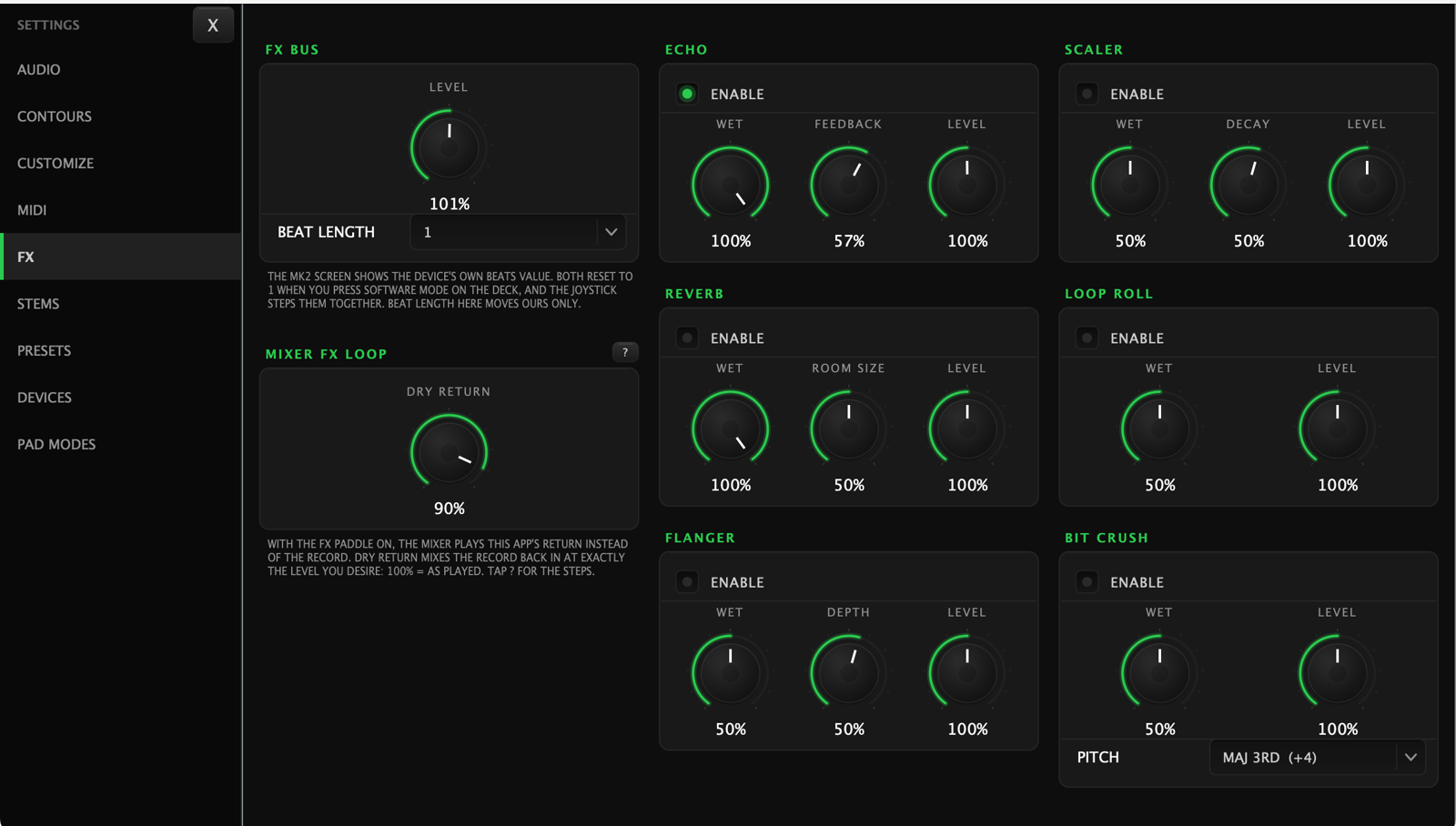Click the Reverb Room Size 50% value
The height and width of the screenshot is (826, 1456).
[849, 485]
